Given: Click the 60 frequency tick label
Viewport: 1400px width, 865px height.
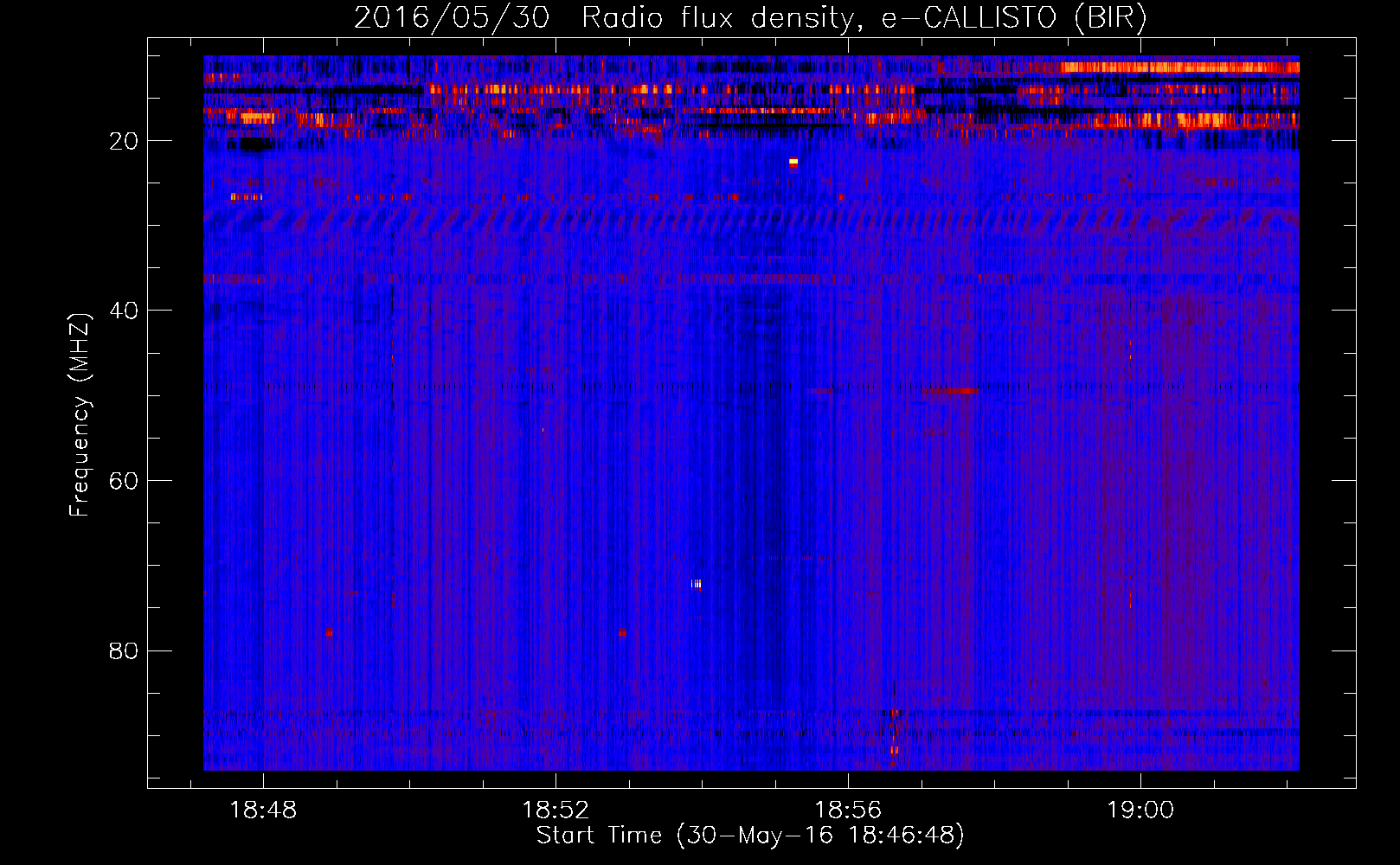Looking at the screenshot, I should click(124, 481).
